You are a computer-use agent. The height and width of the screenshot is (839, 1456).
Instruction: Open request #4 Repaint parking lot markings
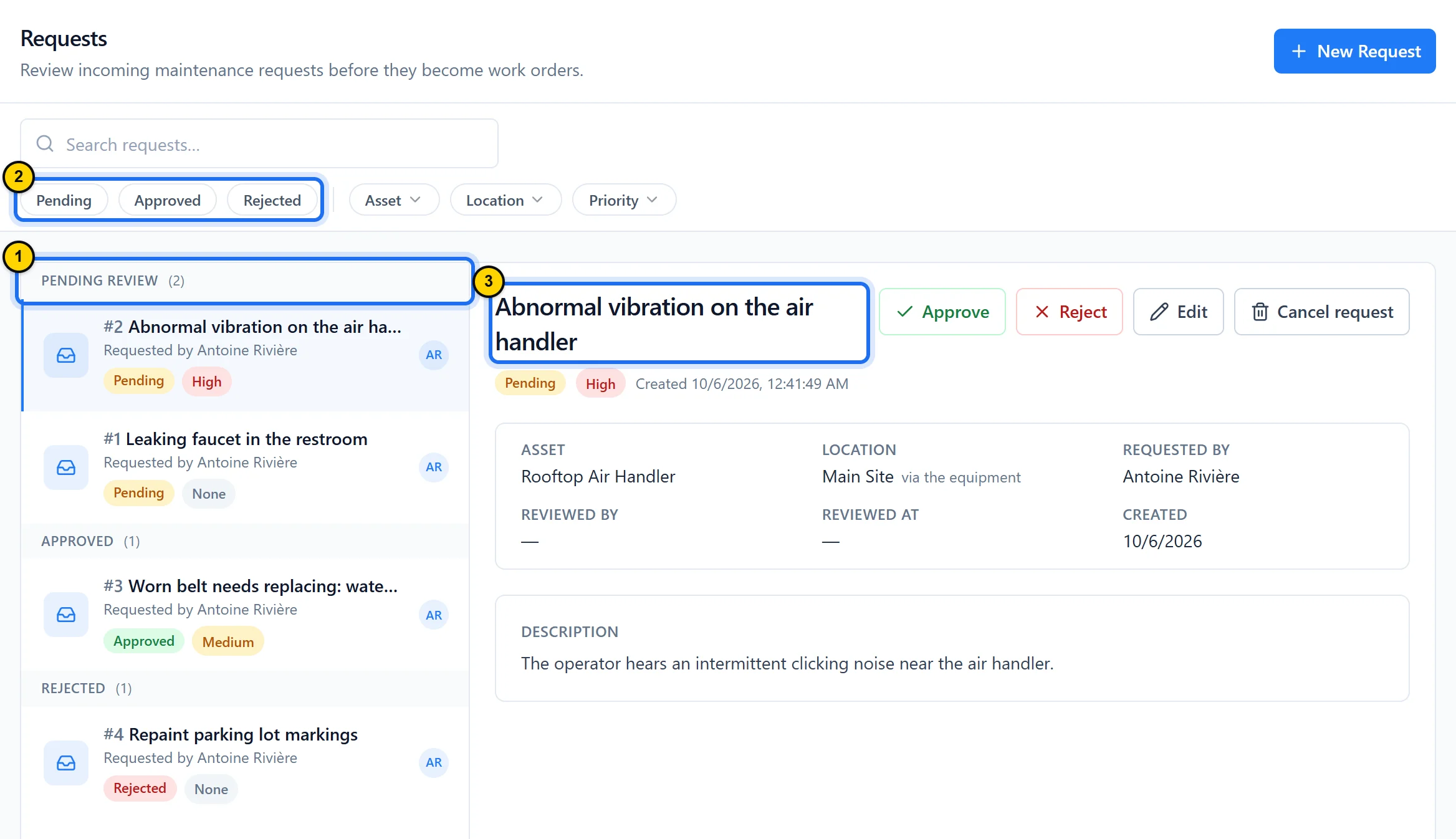coord(246,763)
